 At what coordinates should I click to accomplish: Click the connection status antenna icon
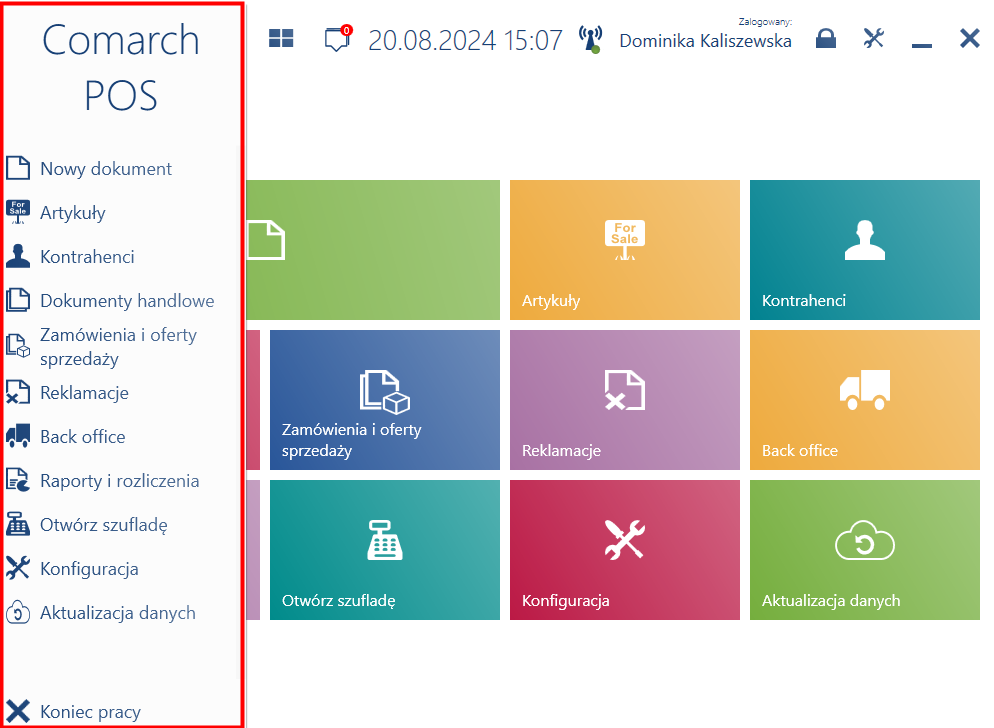click(590, 39)
